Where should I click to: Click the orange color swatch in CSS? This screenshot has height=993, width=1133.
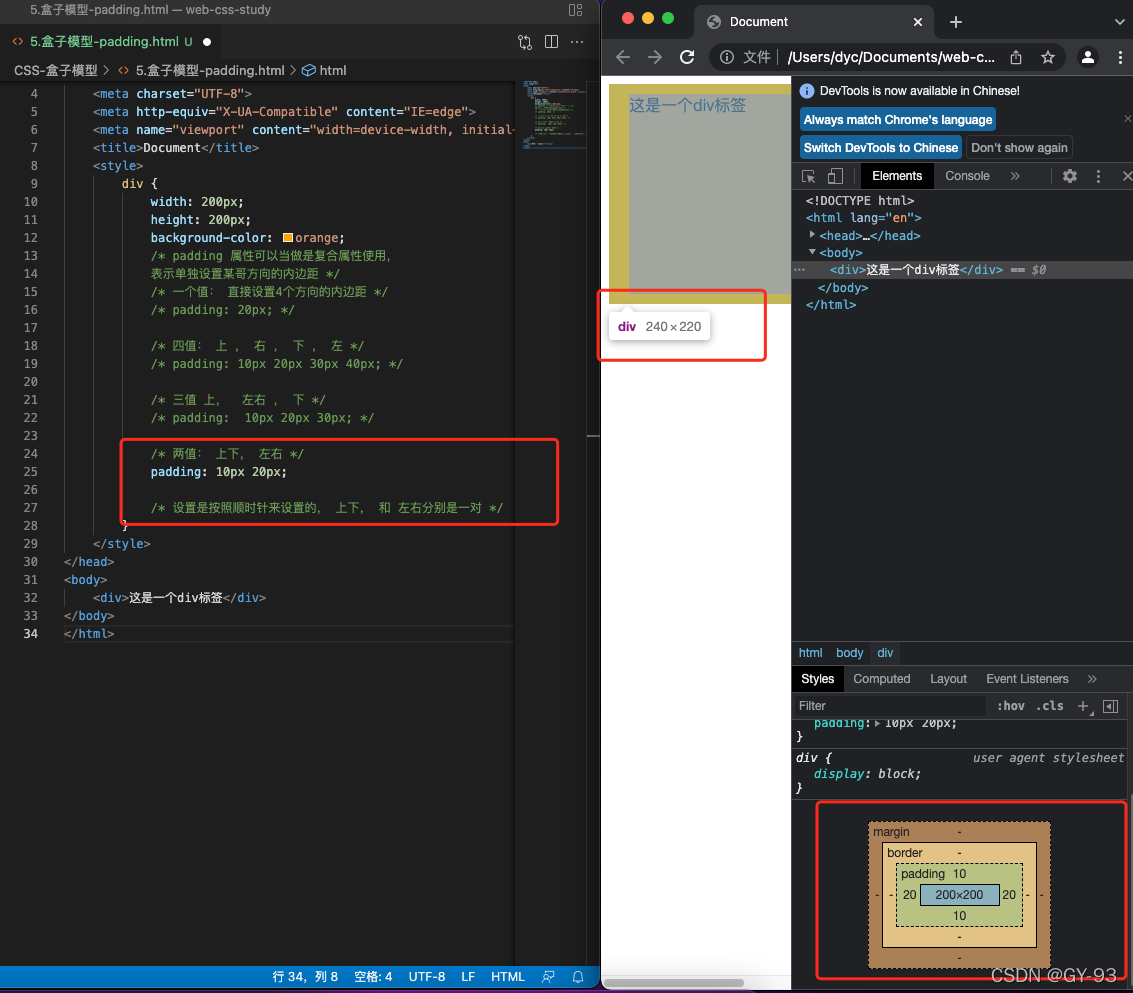click(288, 238)
